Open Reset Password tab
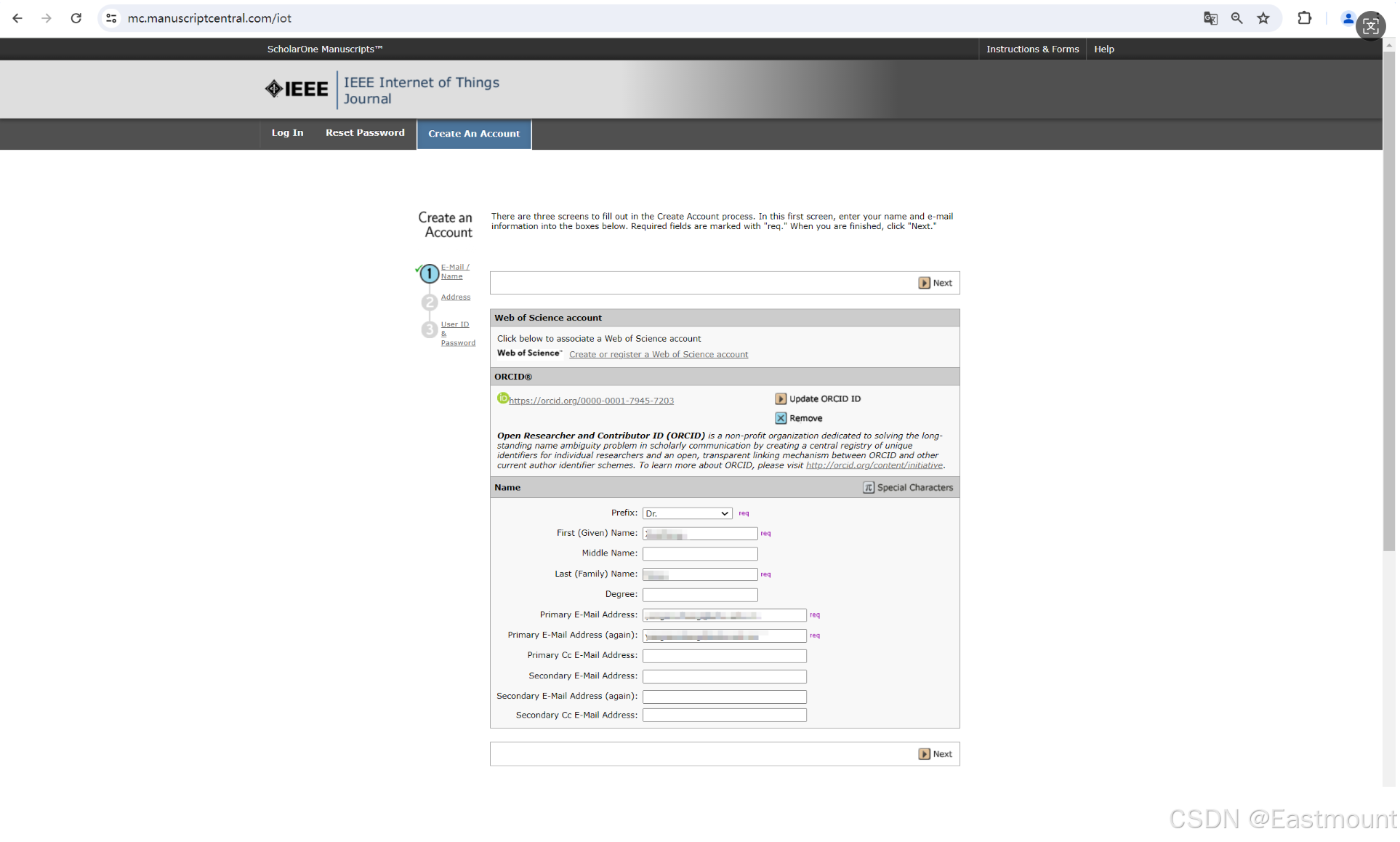This screenshot has height=842, width=1400. click(x=365, y=133)
